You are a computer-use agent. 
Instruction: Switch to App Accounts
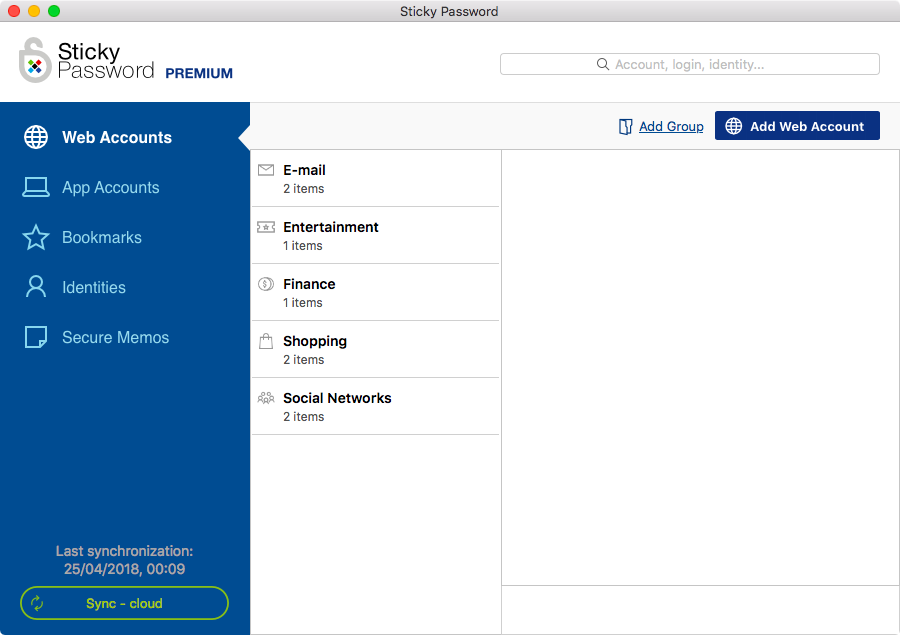125,187
